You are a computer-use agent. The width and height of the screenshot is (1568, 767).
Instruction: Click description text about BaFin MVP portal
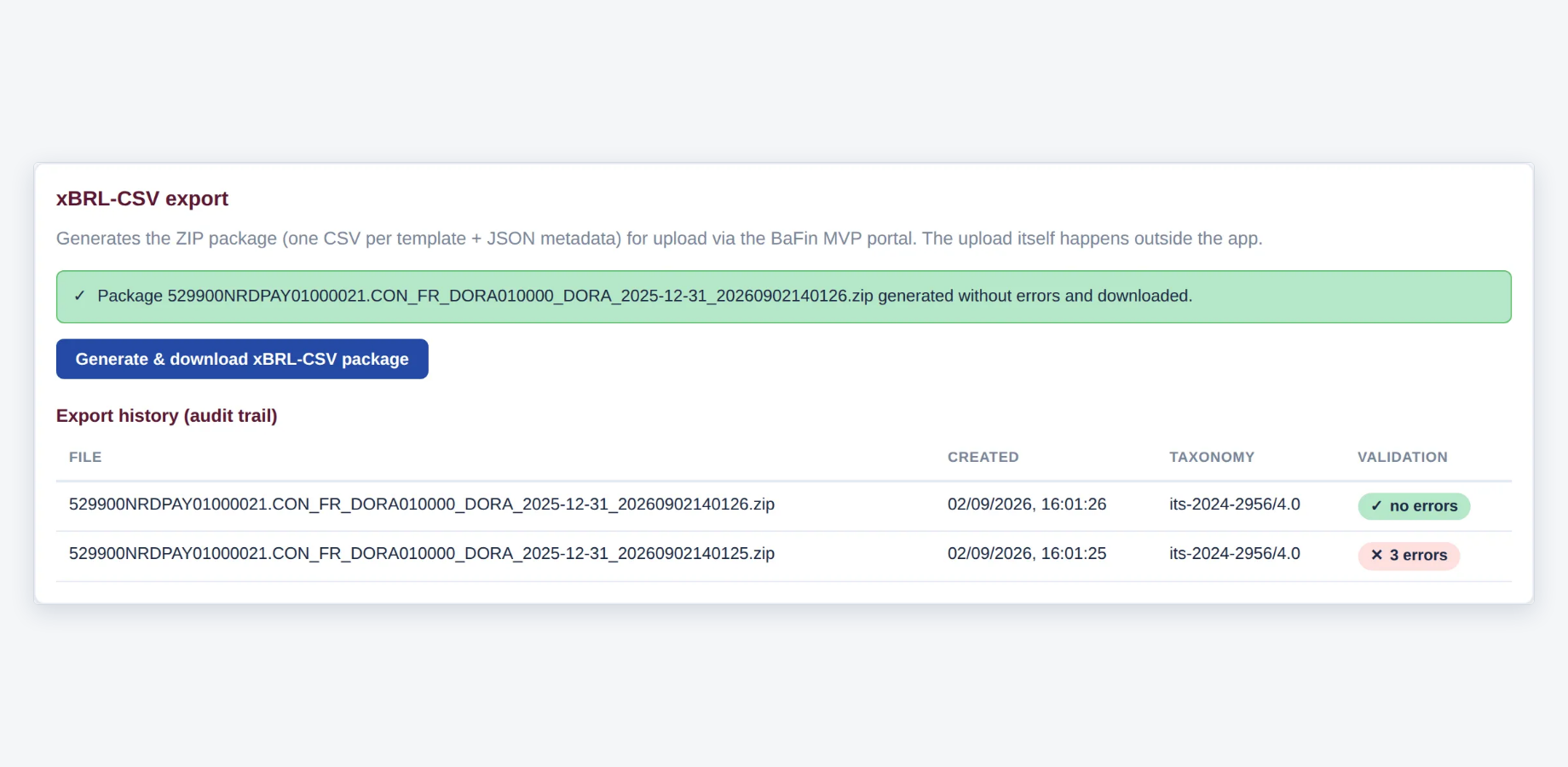[x=660, y=239]
